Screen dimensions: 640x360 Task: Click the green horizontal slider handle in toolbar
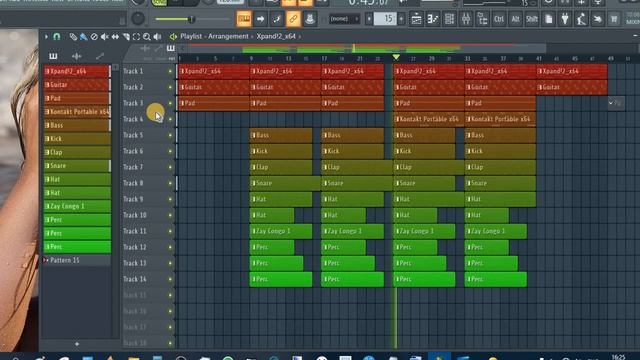pyautogui.click(x=191, y=19)
